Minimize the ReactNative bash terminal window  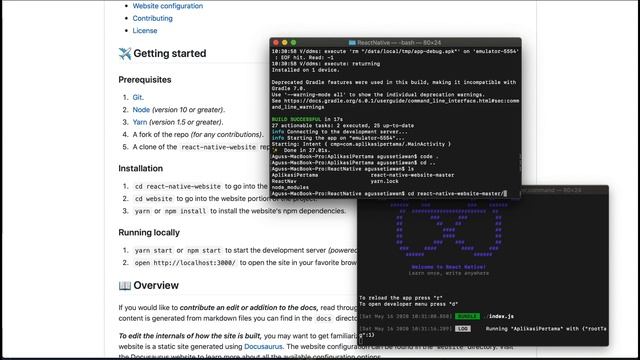(x=284, y=42)
